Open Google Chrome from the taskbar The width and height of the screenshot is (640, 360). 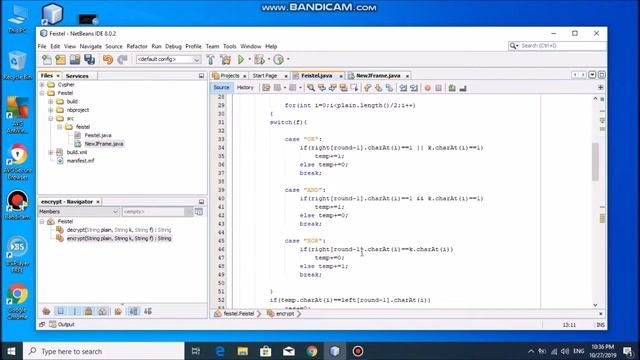click(x=312, y=351)
